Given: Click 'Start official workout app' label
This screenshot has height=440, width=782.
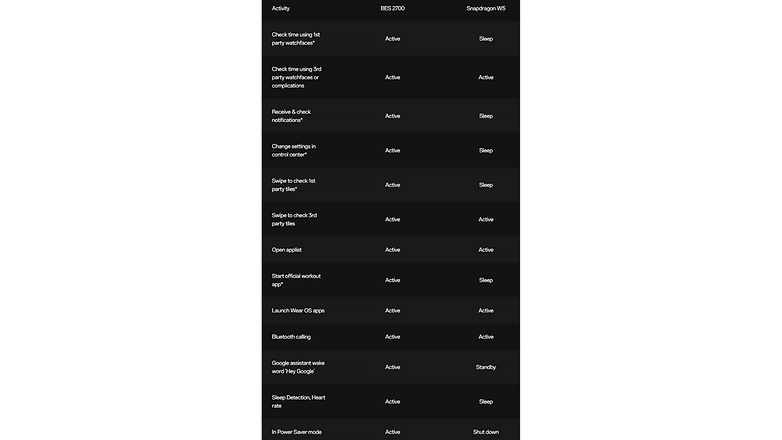Looking at the screenshot, I should (296, 280).
